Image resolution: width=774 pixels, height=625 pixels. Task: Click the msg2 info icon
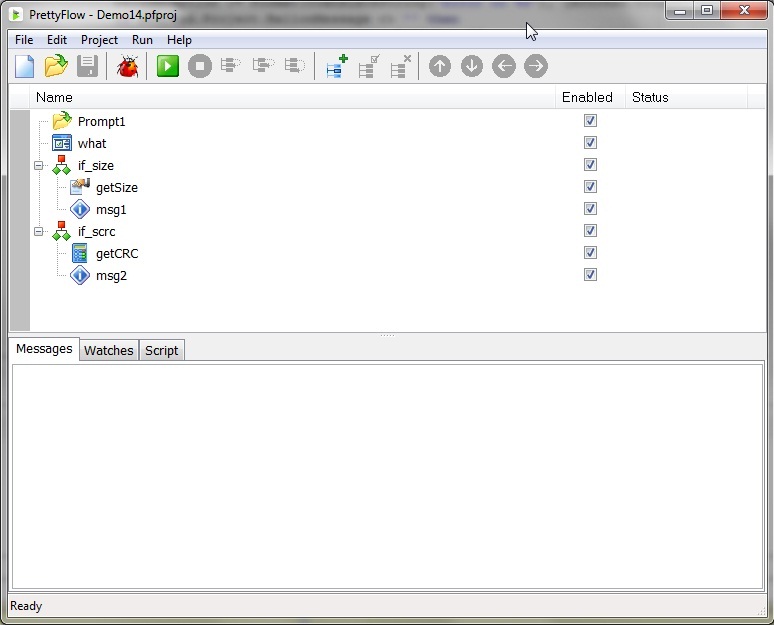coord(80,275)
